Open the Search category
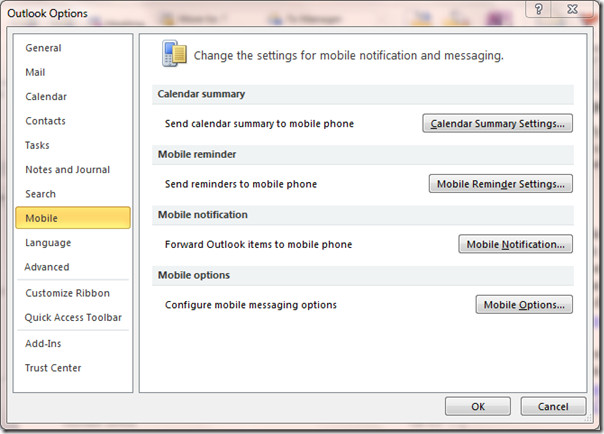Screen dimensions: 604x434 point(73,194)
